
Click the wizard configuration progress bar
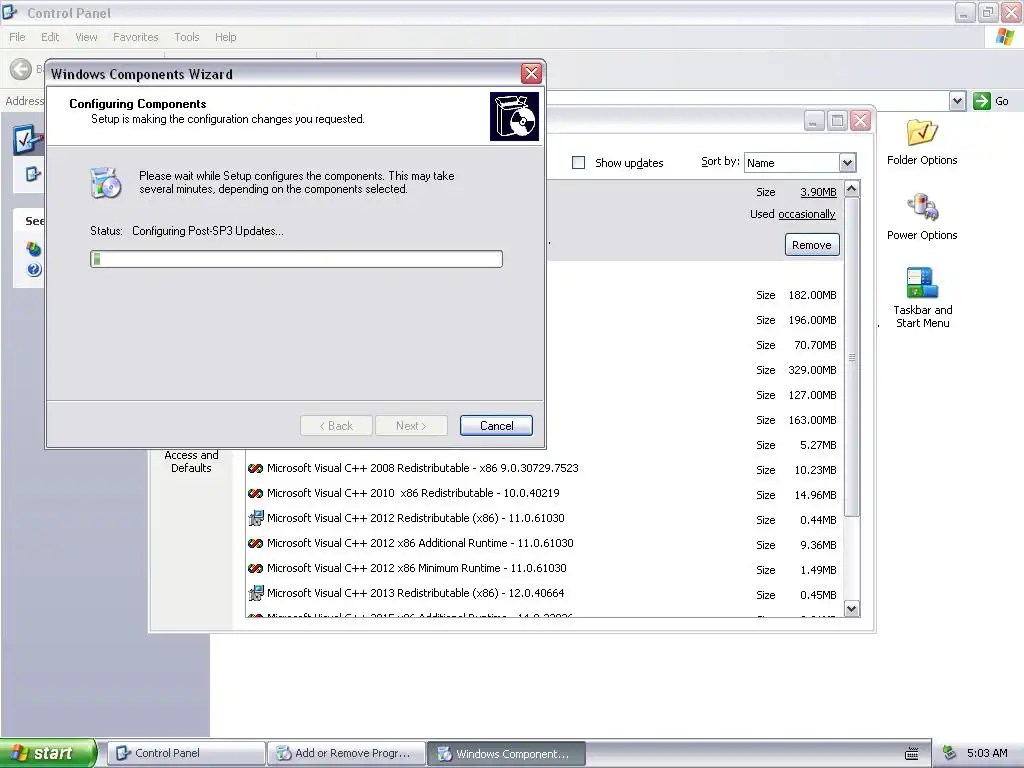click(296, 259)
